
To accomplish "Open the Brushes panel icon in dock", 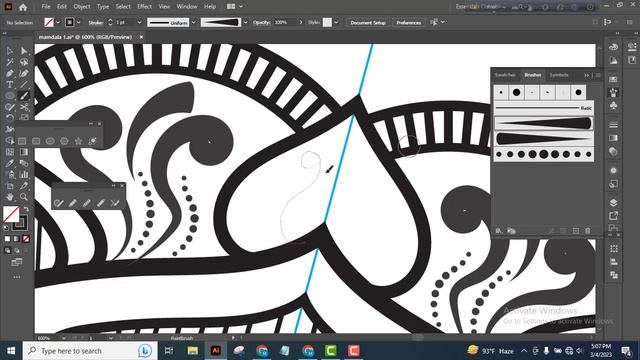I will coord(613,93).
